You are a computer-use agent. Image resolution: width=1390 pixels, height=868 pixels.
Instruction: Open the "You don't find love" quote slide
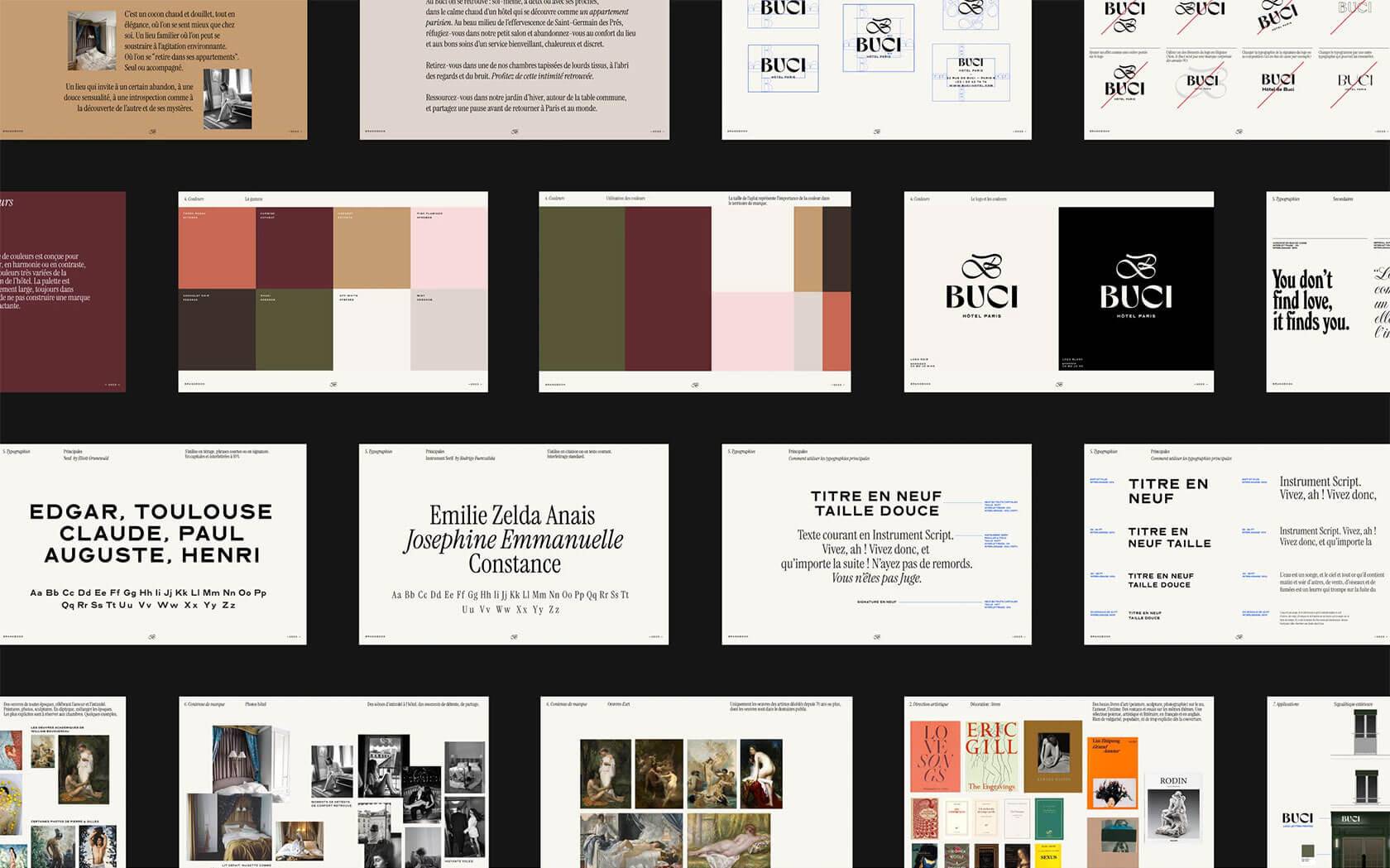click(1310, 301)
